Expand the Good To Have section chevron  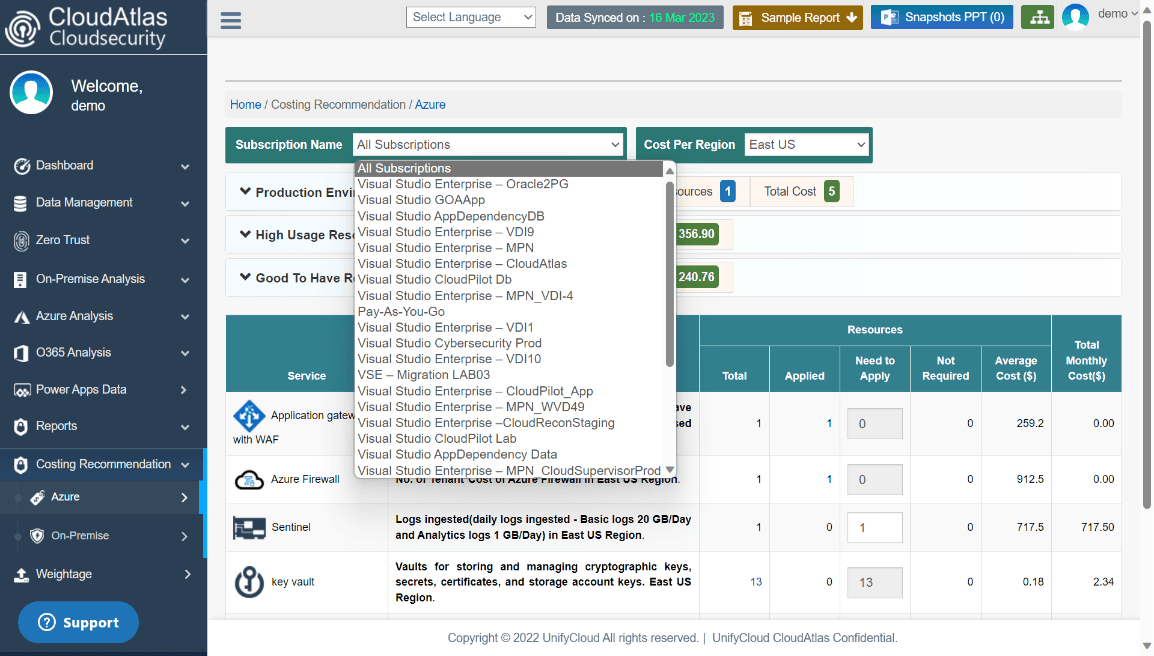245,277
